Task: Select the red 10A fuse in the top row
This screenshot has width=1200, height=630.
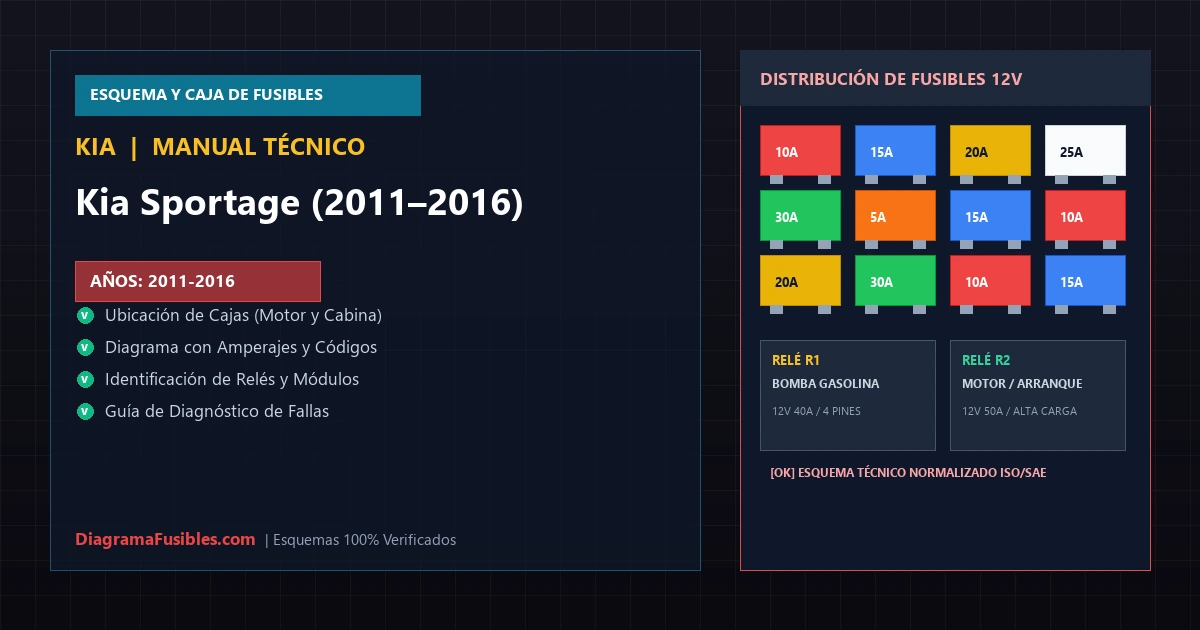Action: coord(800,151)
